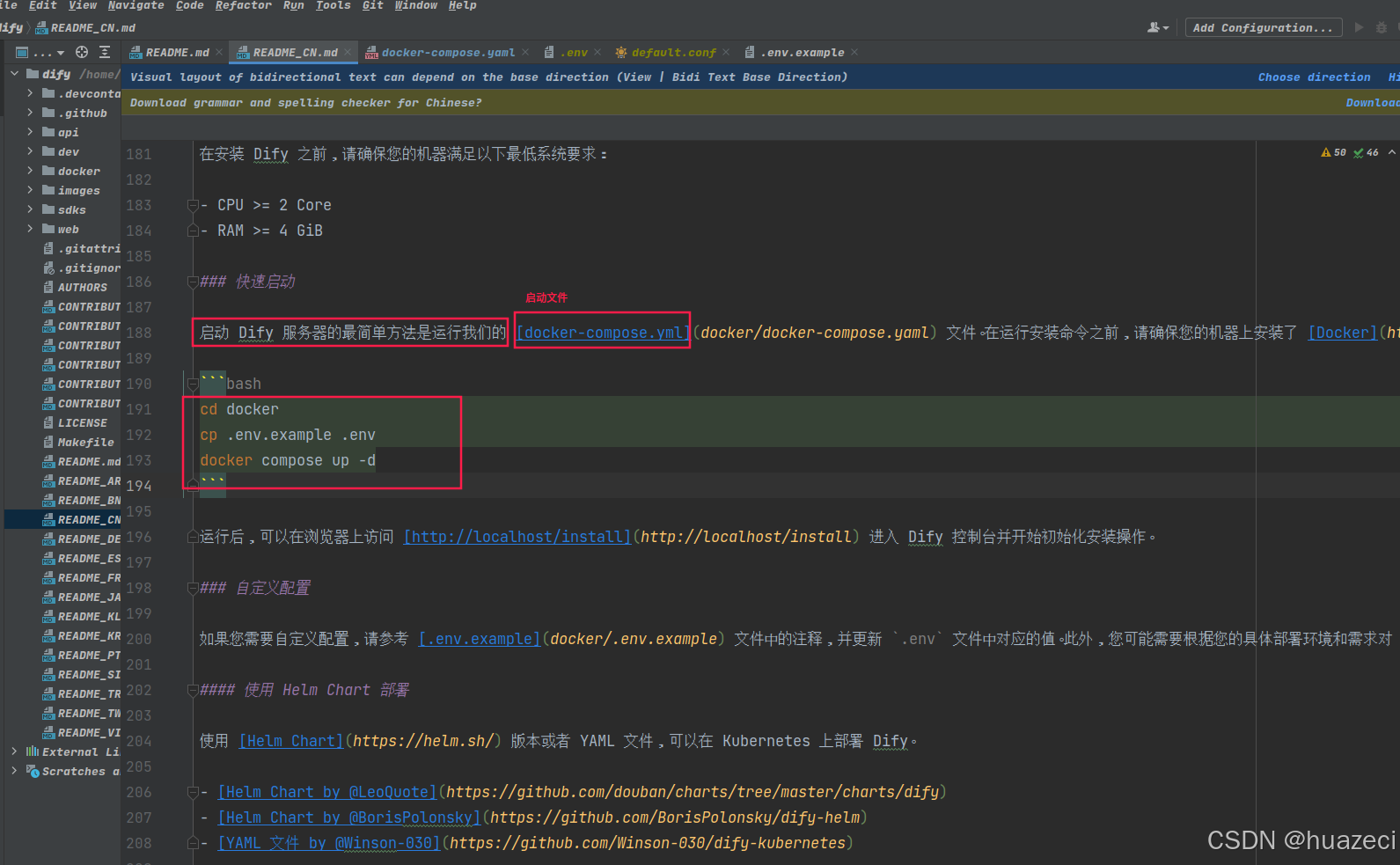Viewport: 1400px width, 865px height.
Task: Close the .env tab
Action: [597, 53]
